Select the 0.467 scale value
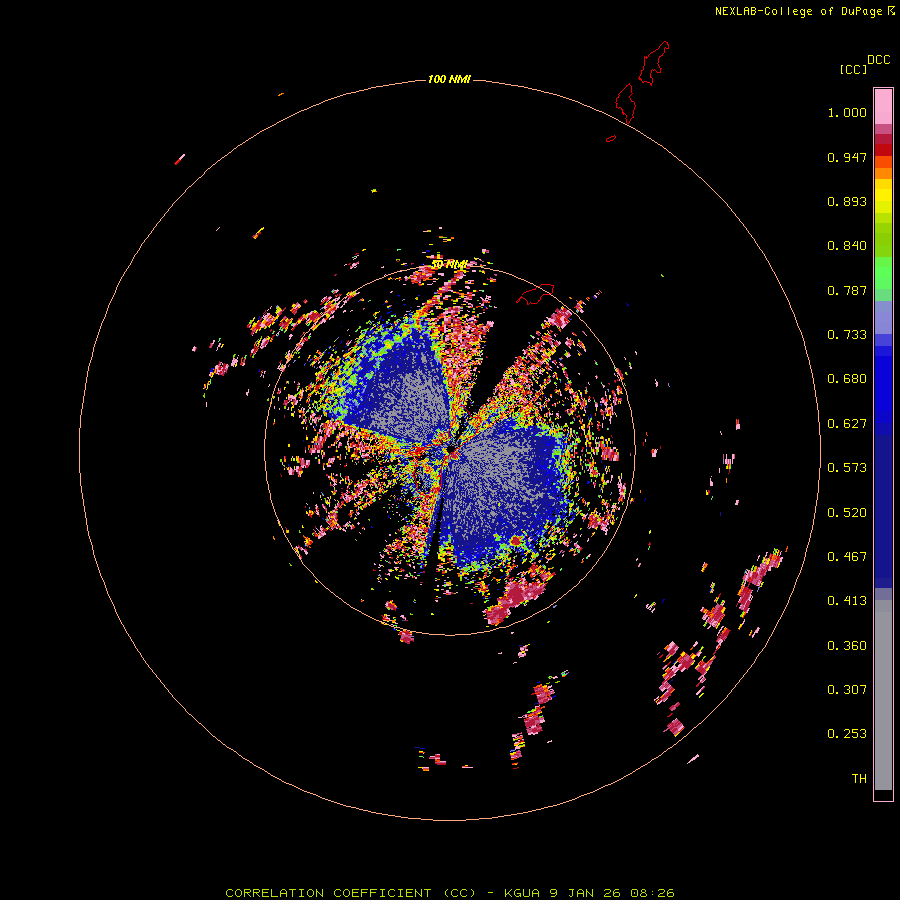 [x=847, y=557]
